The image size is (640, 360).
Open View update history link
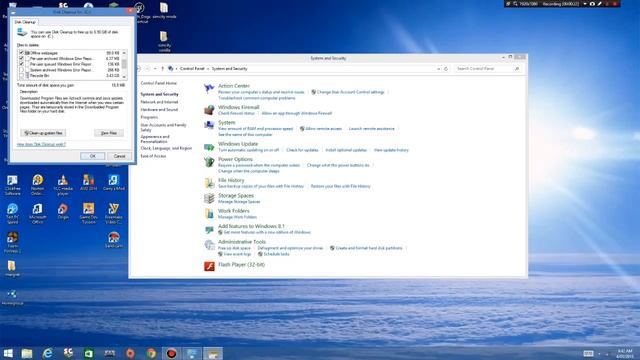point(391,150)
